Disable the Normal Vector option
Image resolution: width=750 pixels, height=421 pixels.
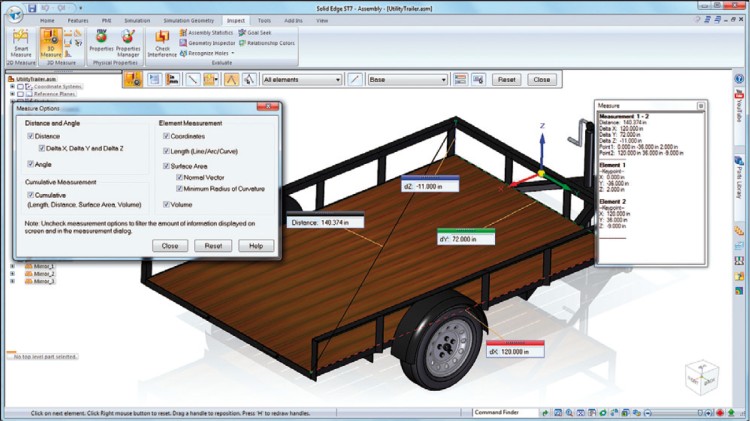(x=178, y=176)
